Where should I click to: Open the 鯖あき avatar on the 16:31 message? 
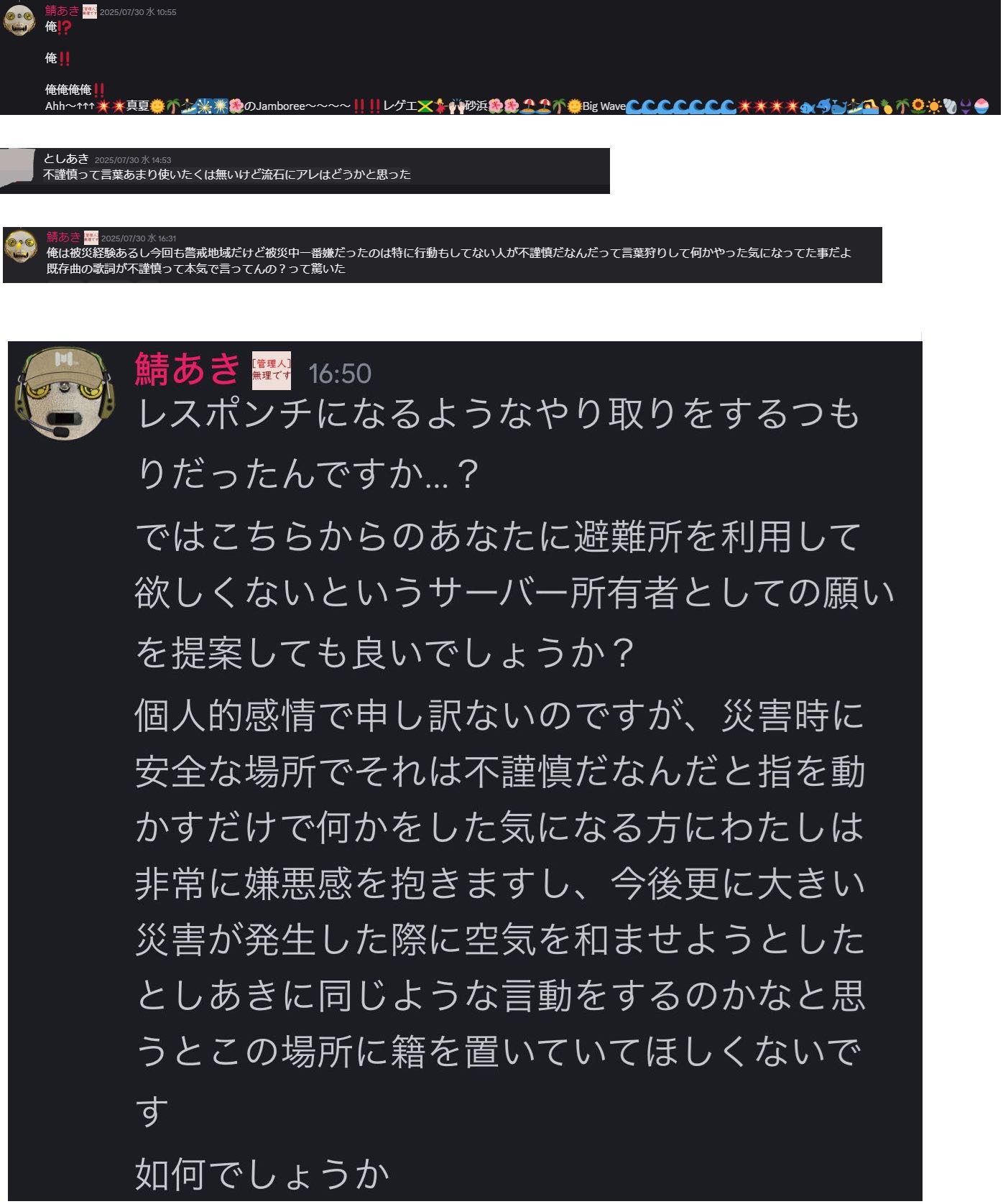pos(21,246)
